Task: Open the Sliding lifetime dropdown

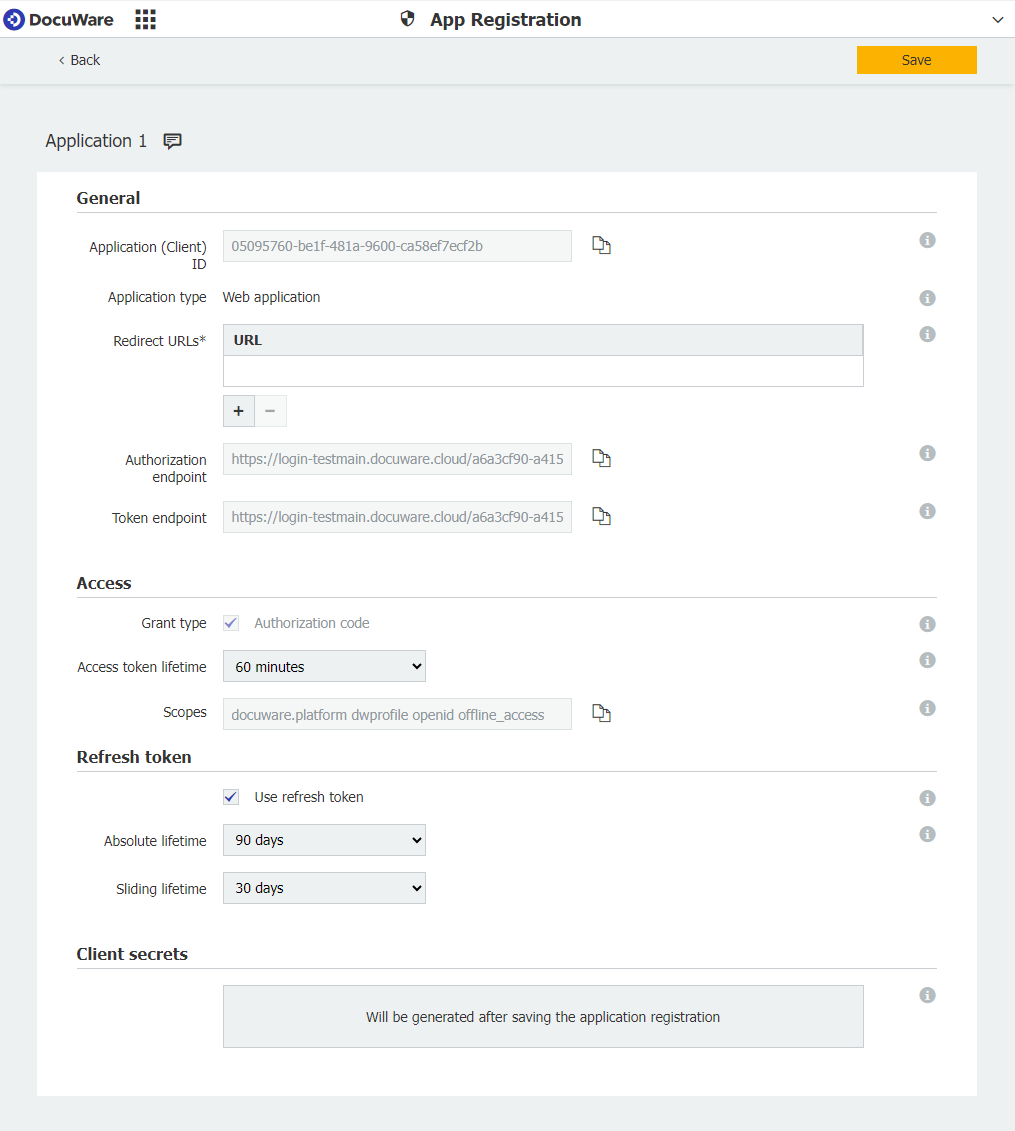Action: (324, 888)
